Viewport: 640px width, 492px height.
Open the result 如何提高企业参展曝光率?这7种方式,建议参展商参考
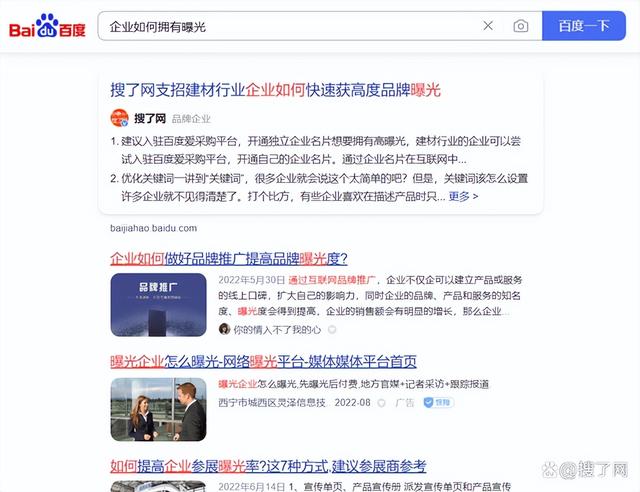268,466
